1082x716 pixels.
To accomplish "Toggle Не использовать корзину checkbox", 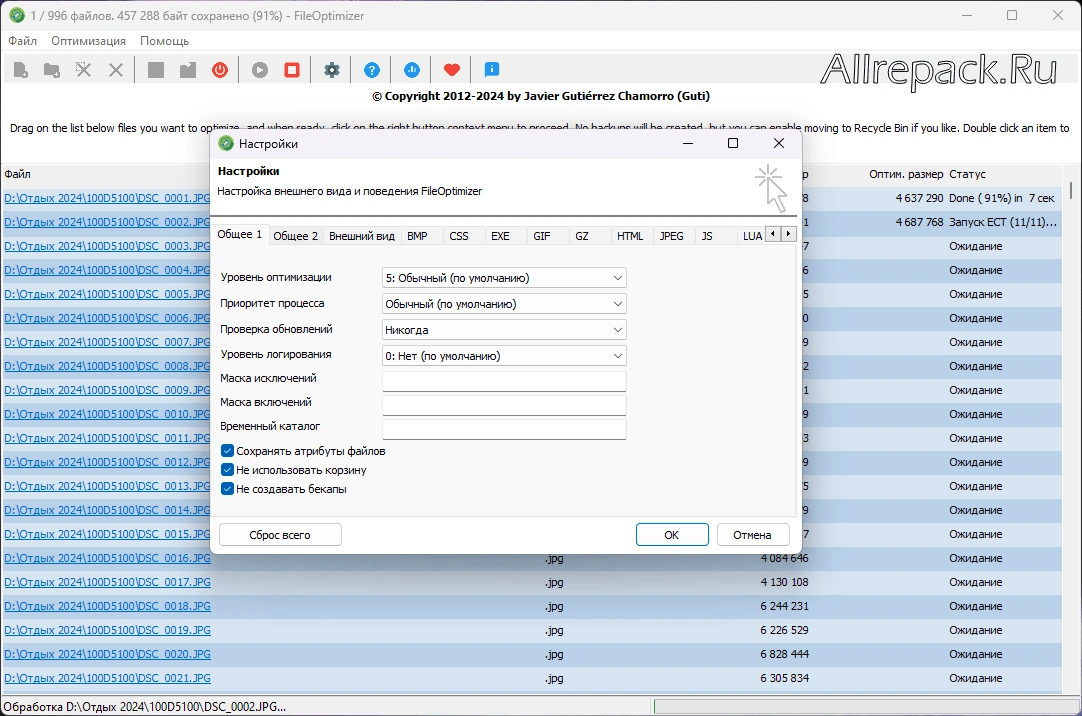I will click(227, 470).
